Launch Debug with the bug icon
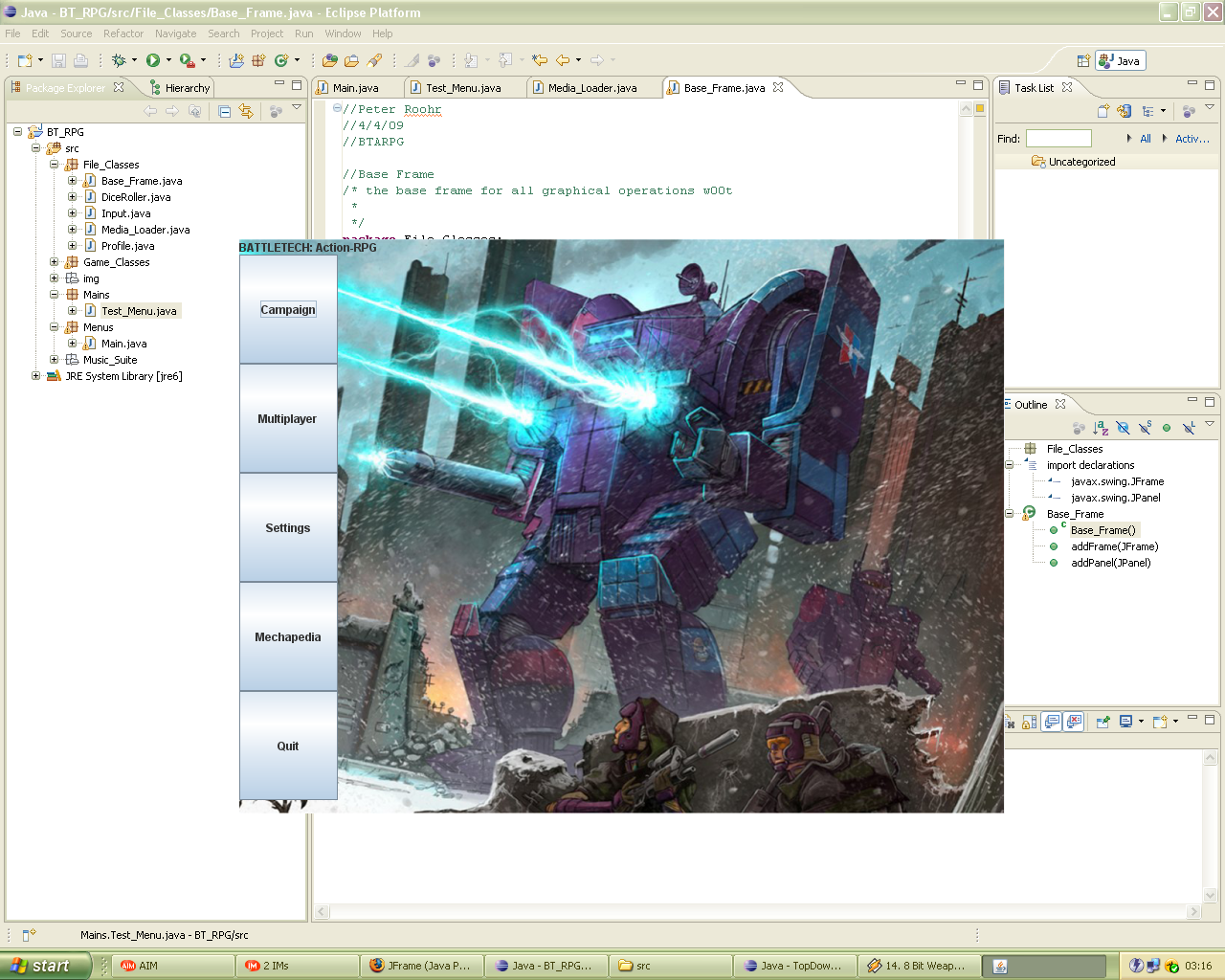 119,60
